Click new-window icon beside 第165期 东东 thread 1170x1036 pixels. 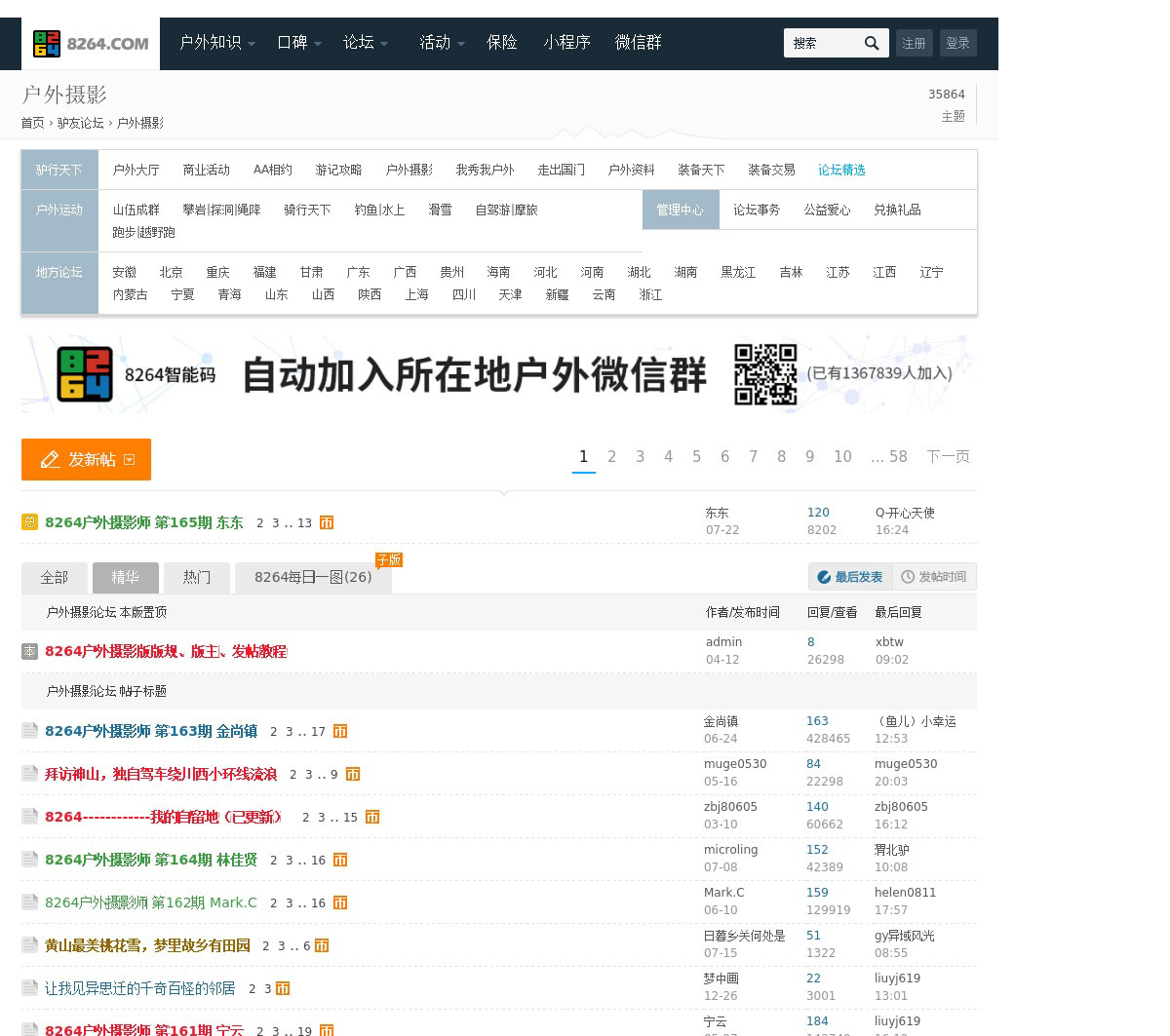(327, 523)
